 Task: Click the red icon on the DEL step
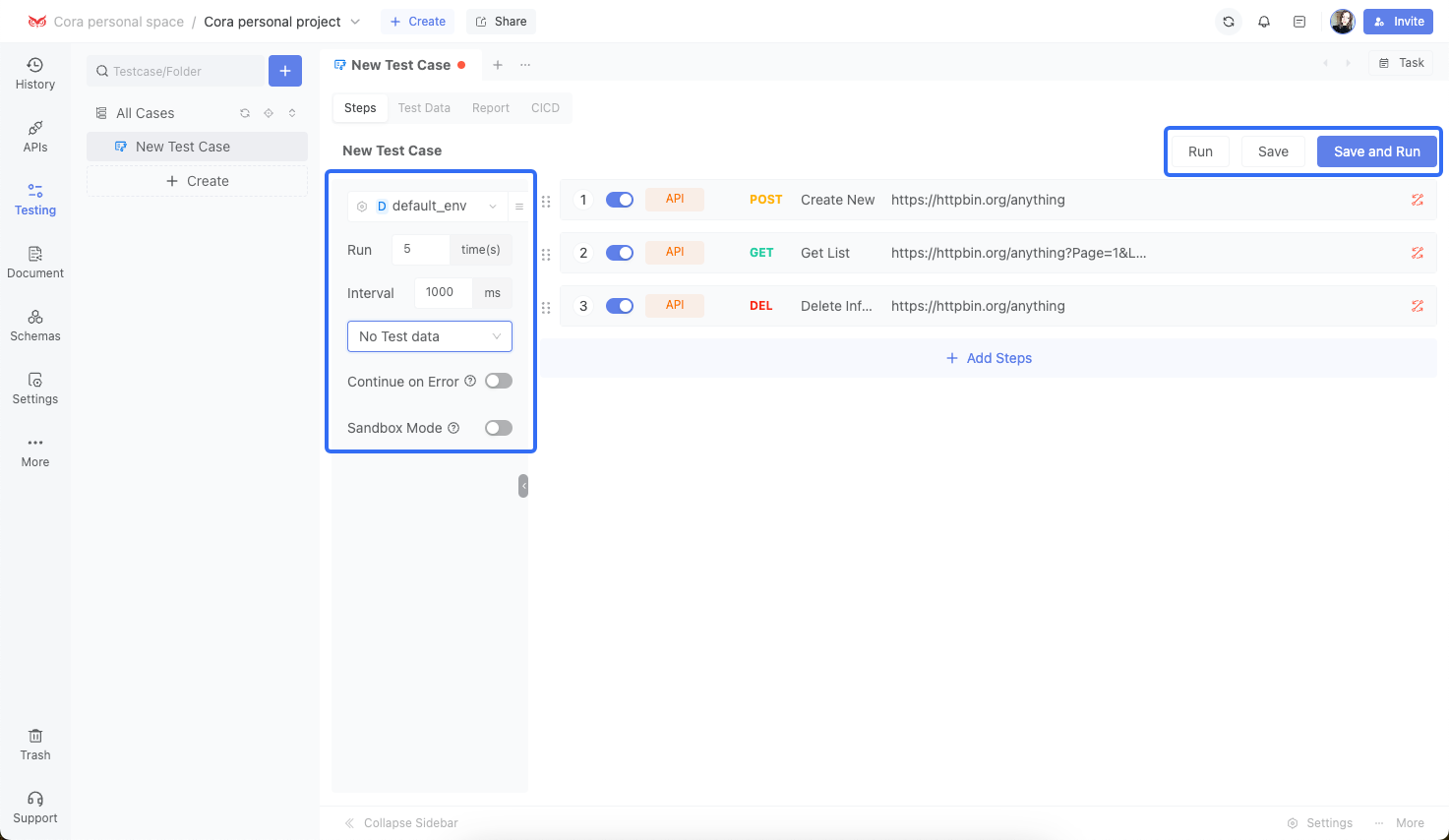1418,306
